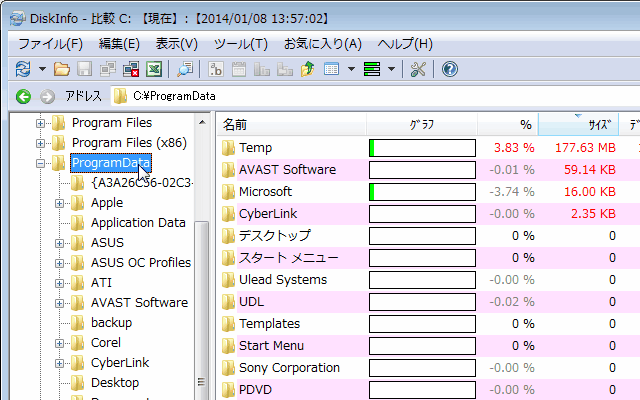Image resolution: width=640 pixels, height=400 pixels.
Task: Click the blue help question mark icon
Action: [449, 69]
